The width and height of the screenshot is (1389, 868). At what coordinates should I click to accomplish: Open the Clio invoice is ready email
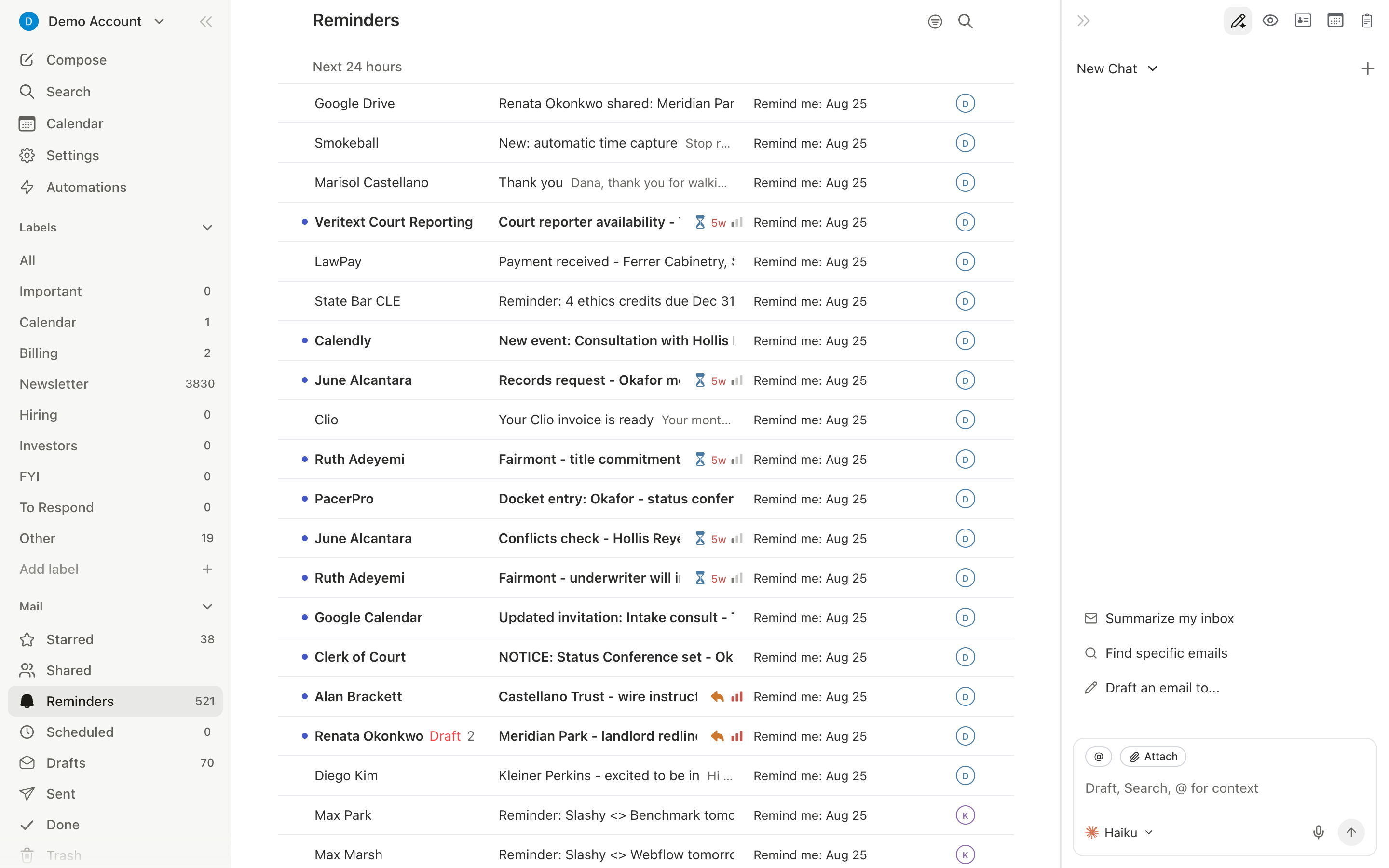(646, 420)
